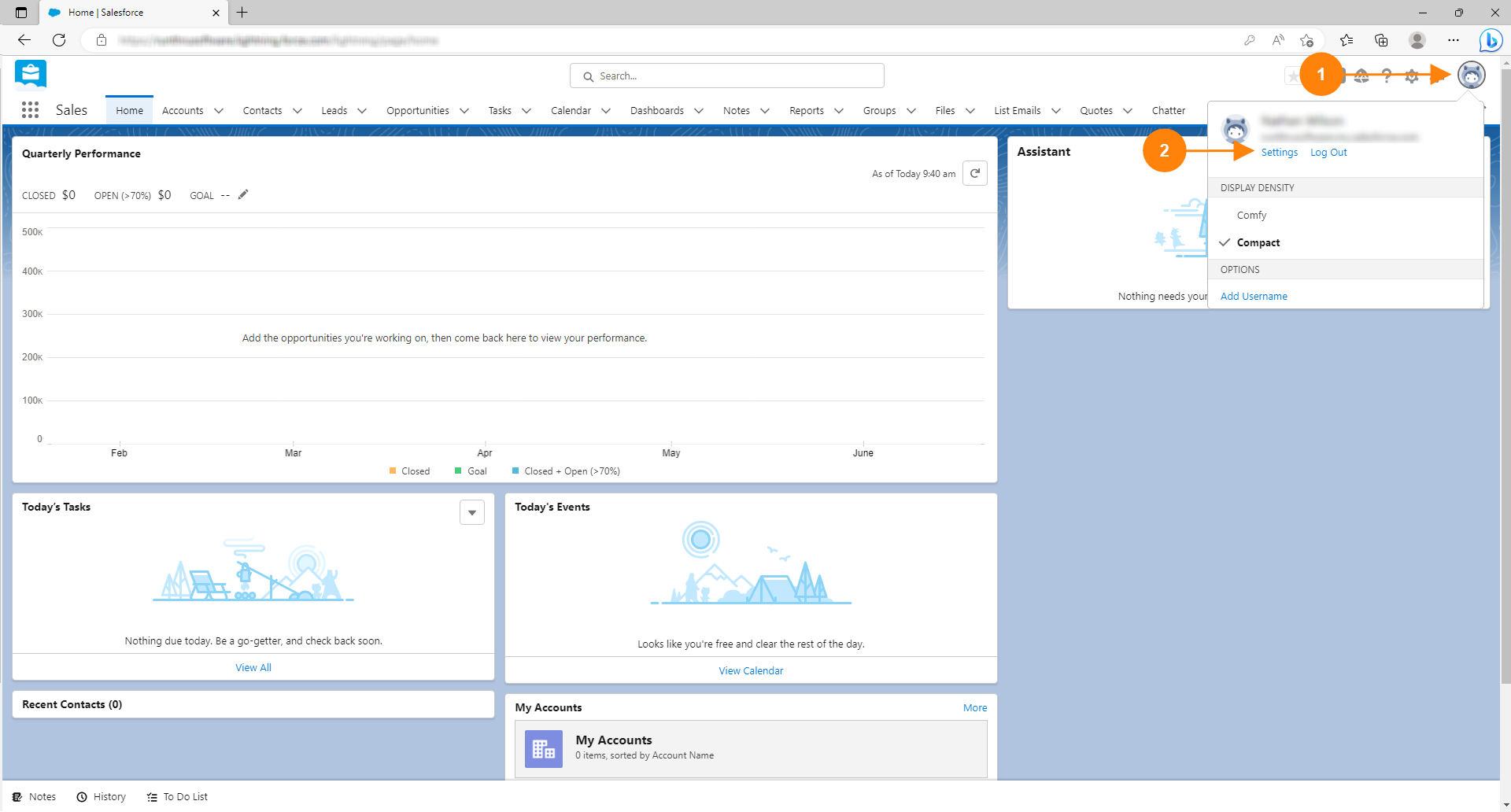Viewport: 1511px width, 812px height.
Task: Switch to the Chatter tab
Action: pyautogui.click(x=1168, y=111)
